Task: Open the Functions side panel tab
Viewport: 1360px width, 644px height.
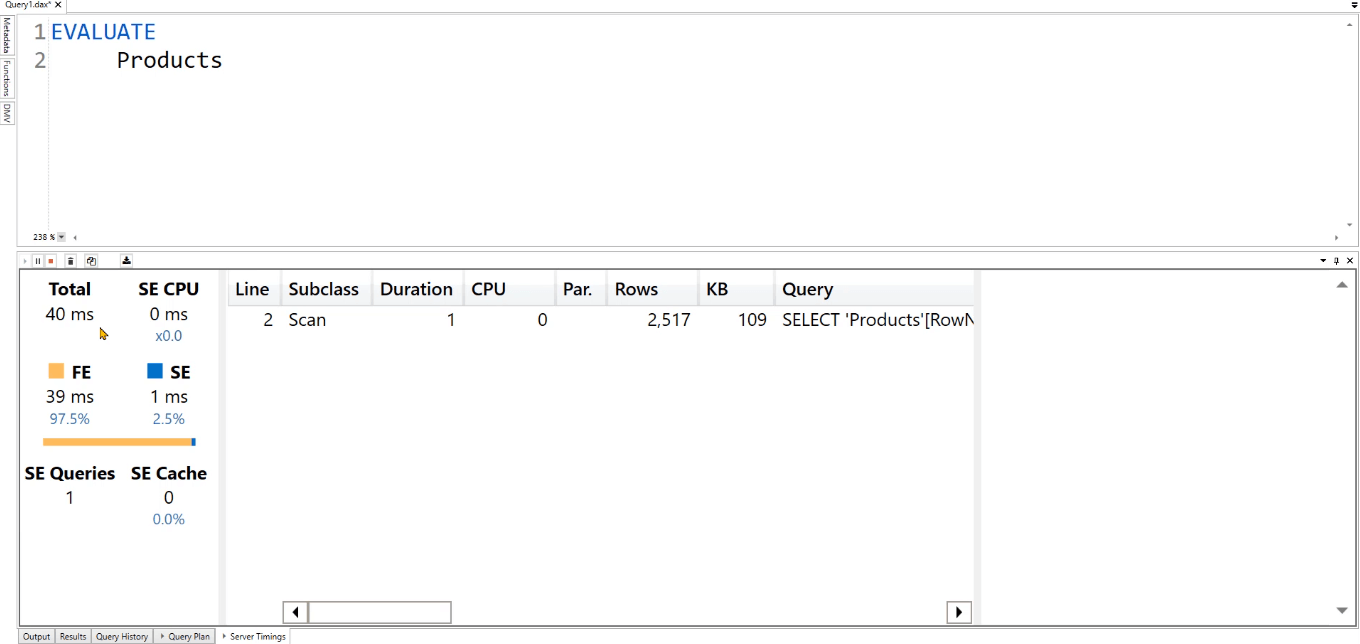Action: click(x=6, y=78)
